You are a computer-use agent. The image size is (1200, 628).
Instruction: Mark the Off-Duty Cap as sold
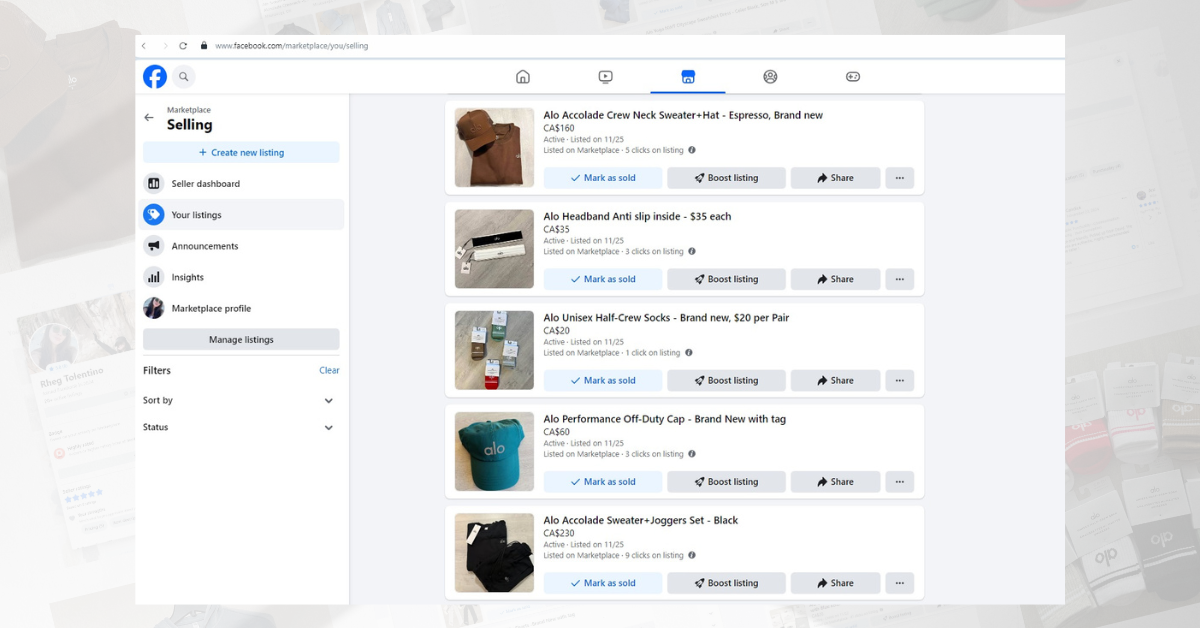tap(603, 482)
